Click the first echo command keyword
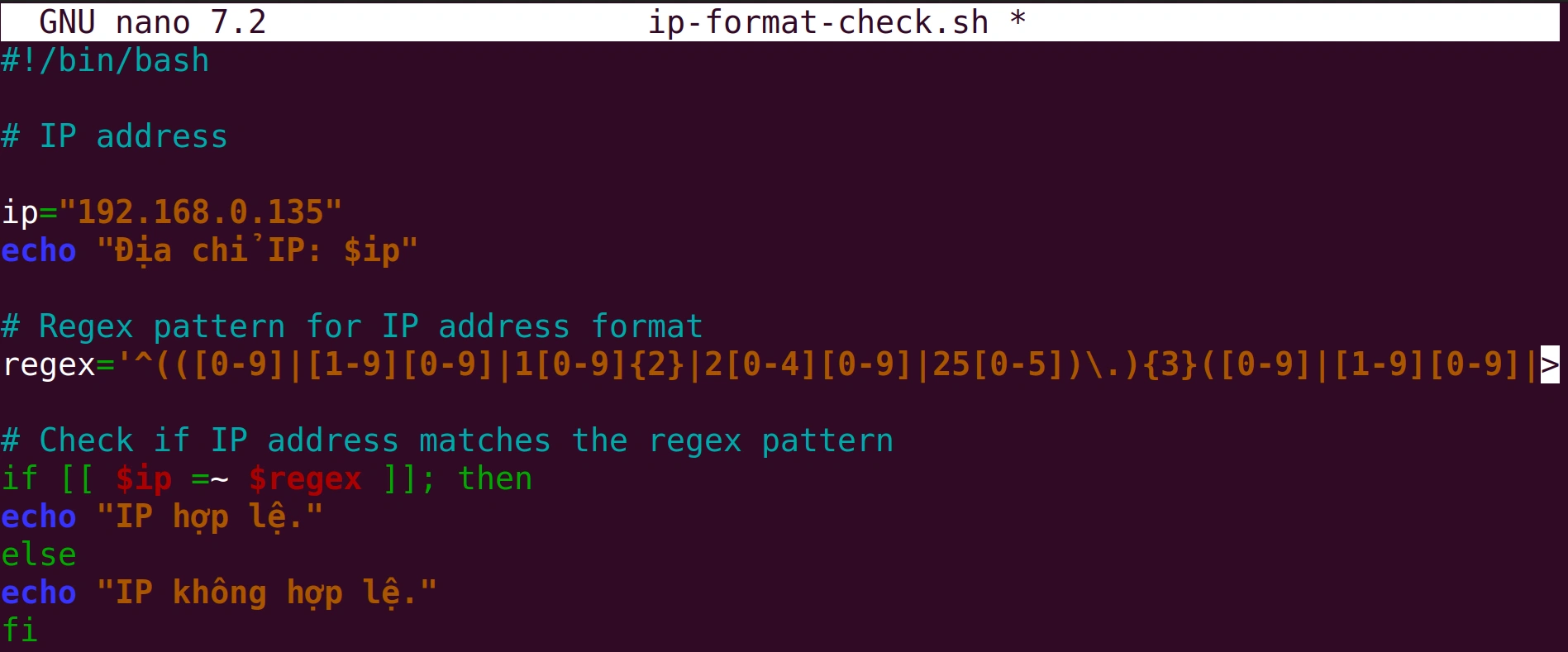The width and height of the screenshot is (1568, 652). (x=39, y=250)
